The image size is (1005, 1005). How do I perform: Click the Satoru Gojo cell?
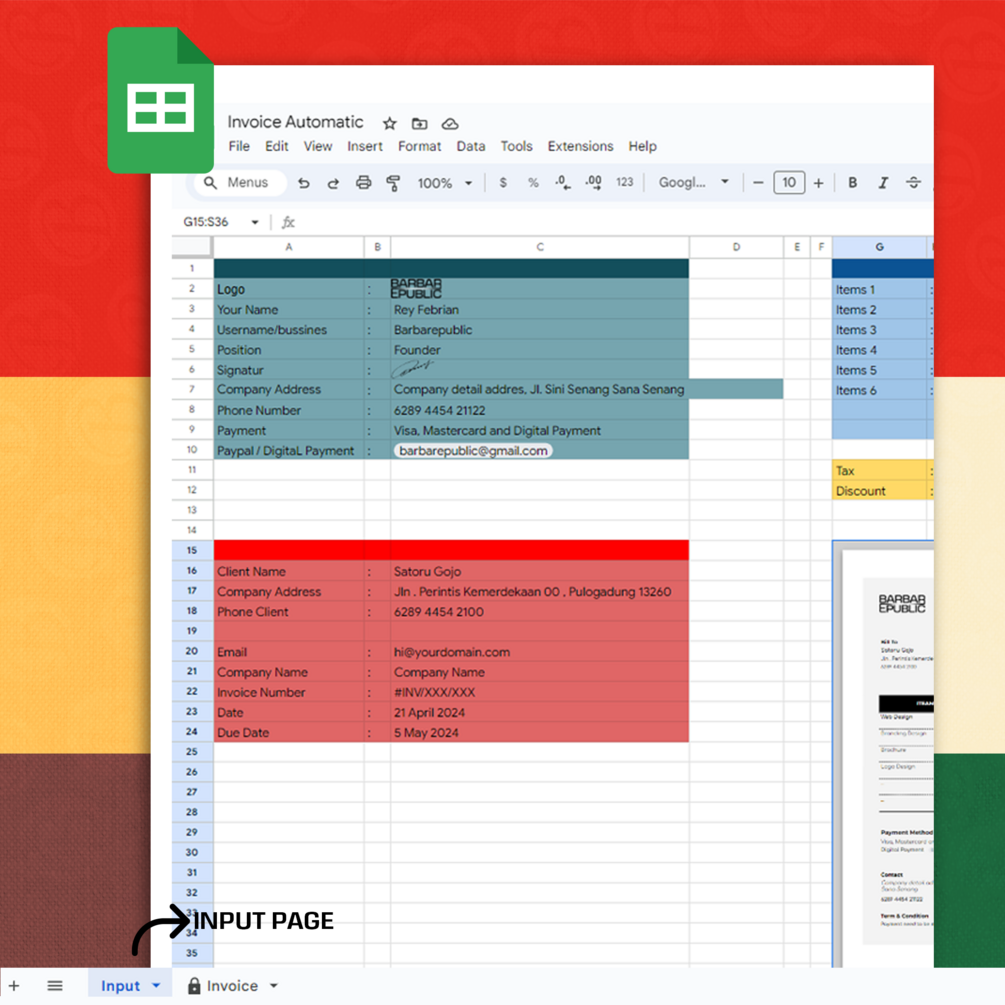pyautogui.click(x=540, y=571)
